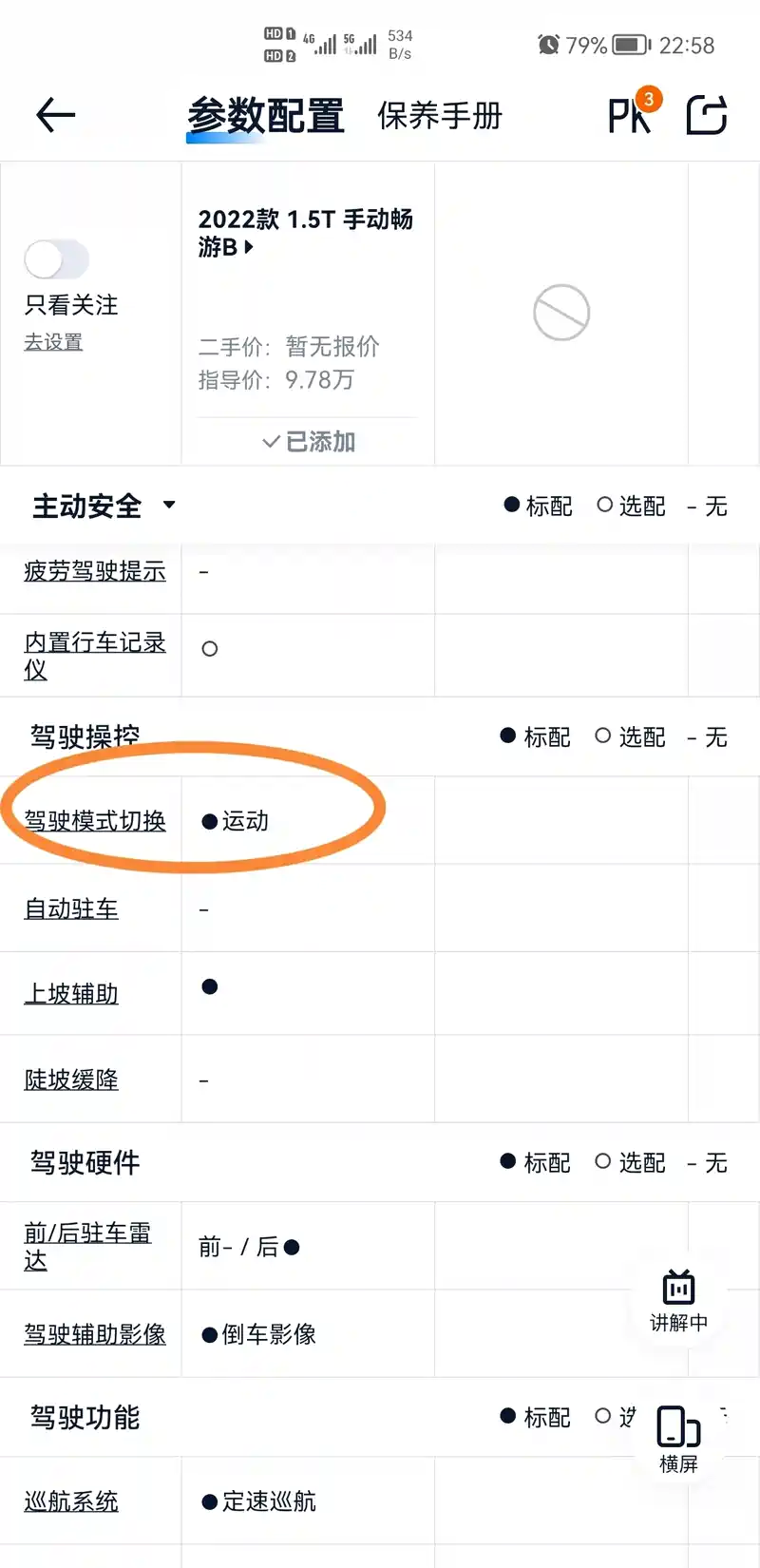Select the 参数配置 tab

click(265, 116)
